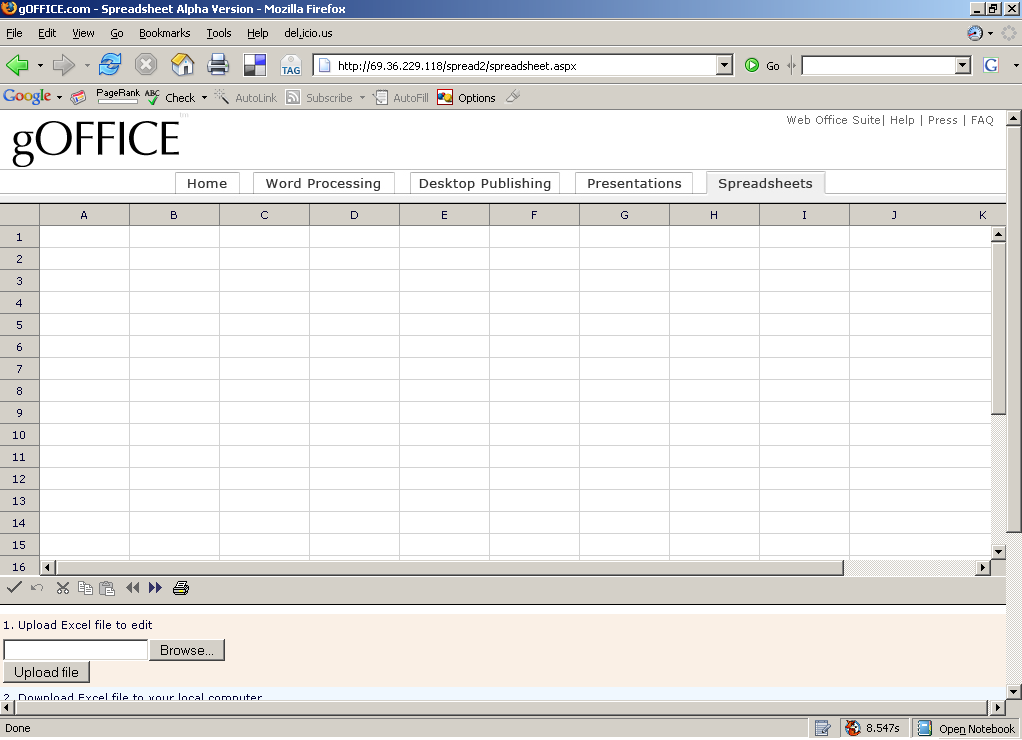The height and width of the screenshot is (740, 1022).
Task: Open the Bookmarks menu
Action: click(164, 33)
